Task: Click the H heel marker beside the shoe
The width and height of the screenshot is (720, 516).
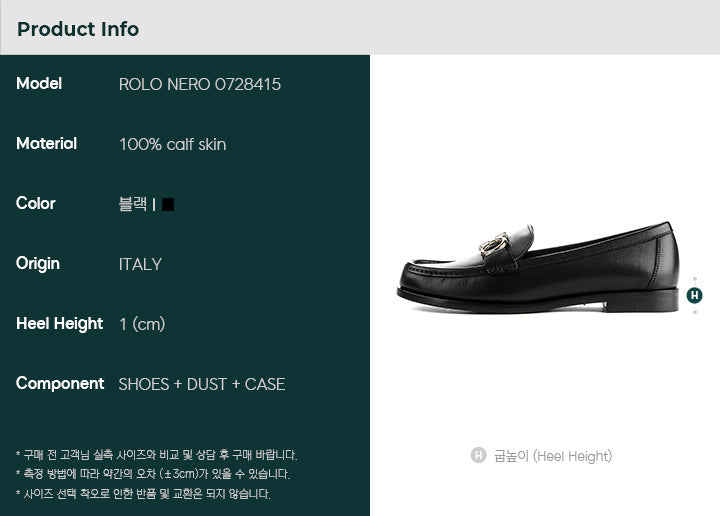Action: (694, 295)
